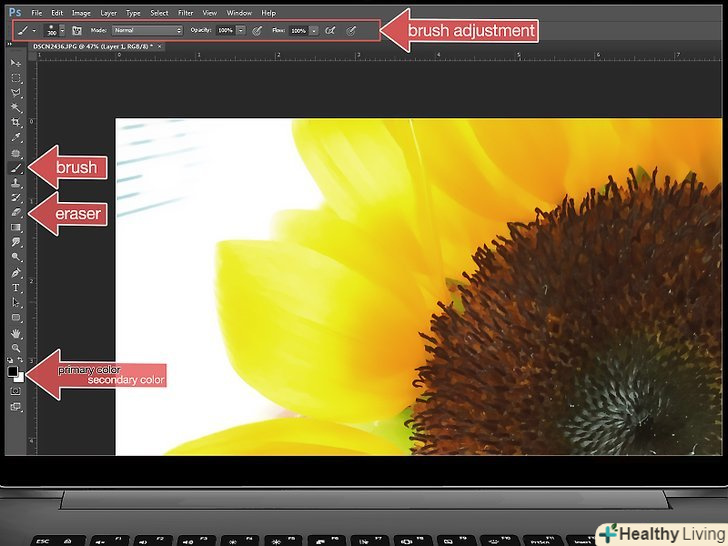Screen dimensions: 728x546
Task: Swap foreground and background colors
Action: (x=21, y=360)
